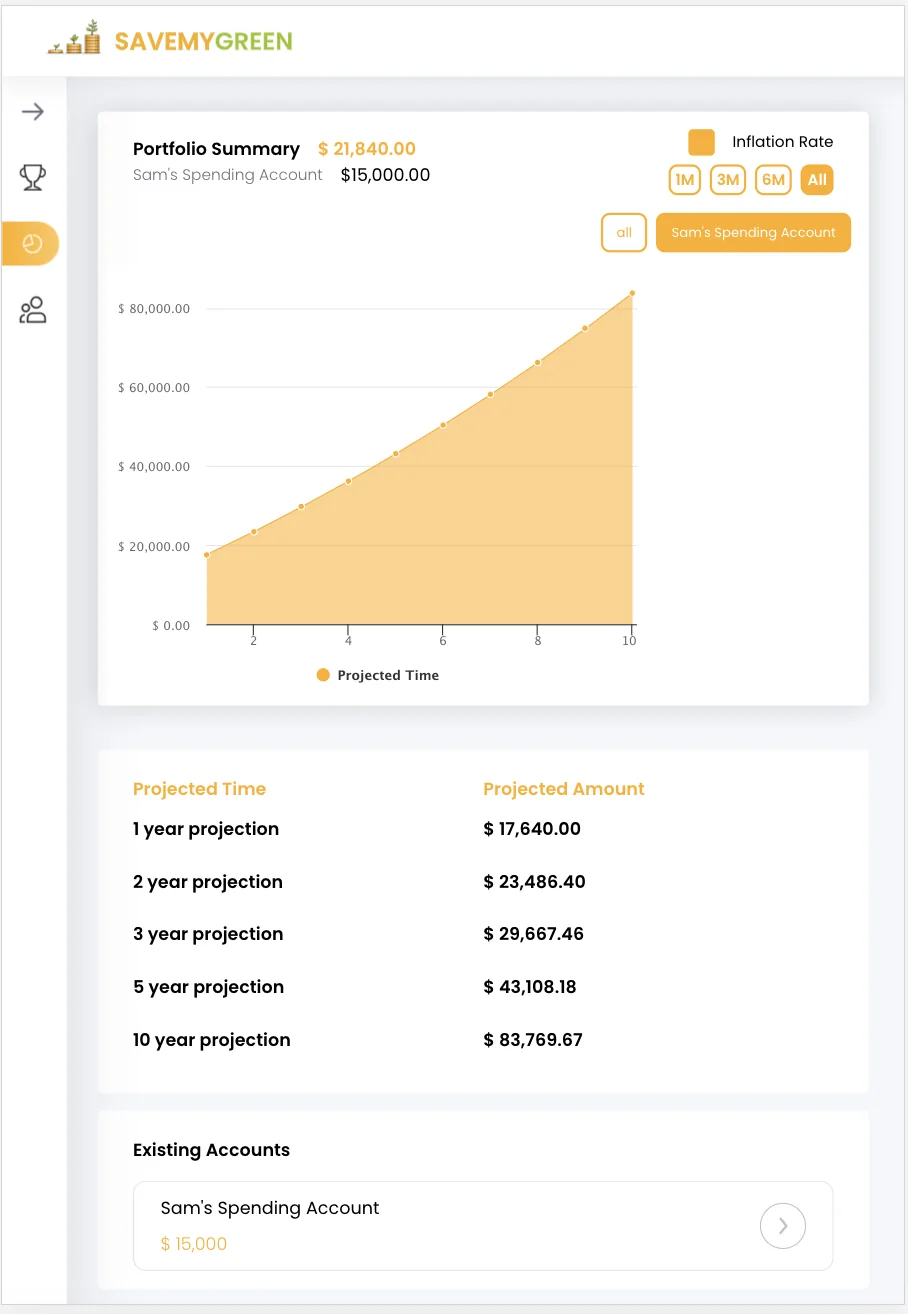Expand Sam's Spending Account chevron

point(783,1225)
